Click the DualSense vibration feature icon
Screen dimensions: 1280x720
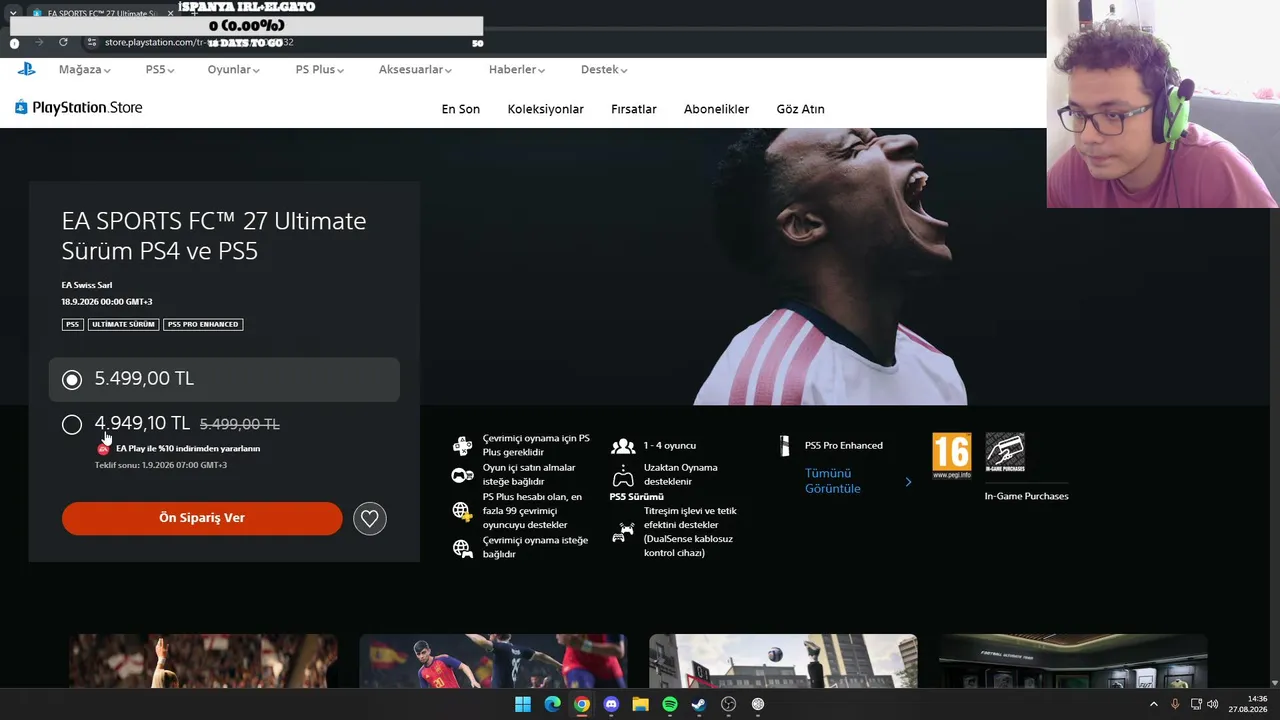click(x=623, y=532)
